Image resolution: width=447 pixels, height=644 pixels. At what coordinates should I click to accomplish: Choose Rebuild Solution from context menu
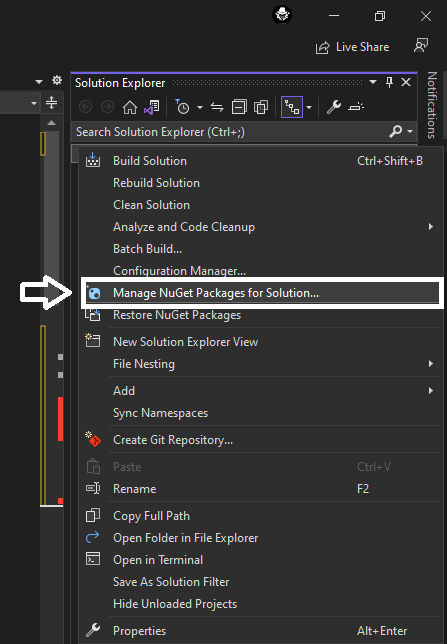coord(156,183)
